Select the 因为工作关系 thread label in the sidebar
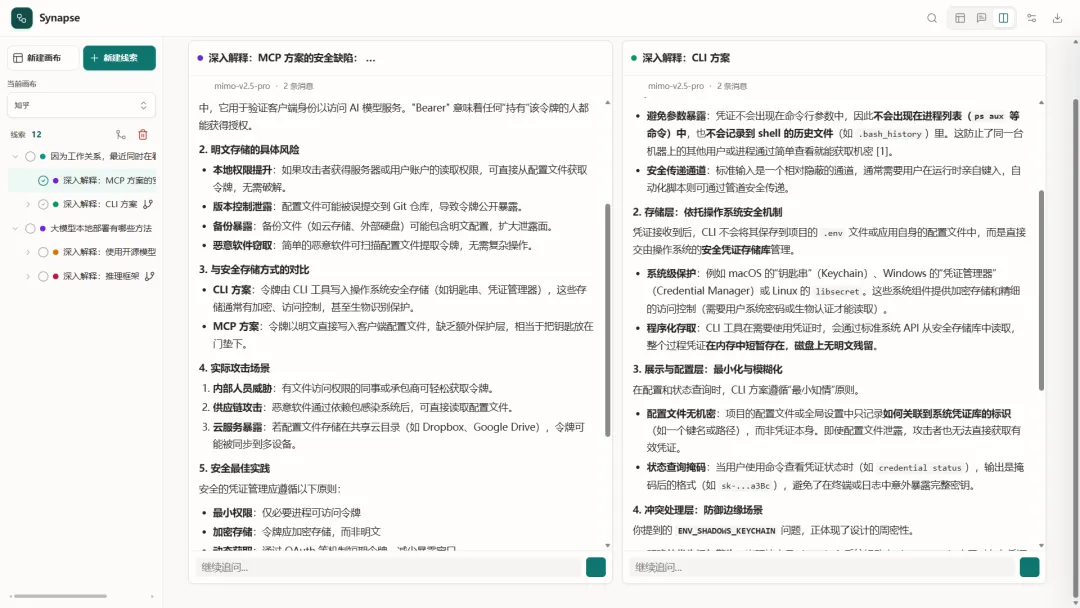Image resolution: width=1080 pixels, height=608 pixels. pos(103,157)
